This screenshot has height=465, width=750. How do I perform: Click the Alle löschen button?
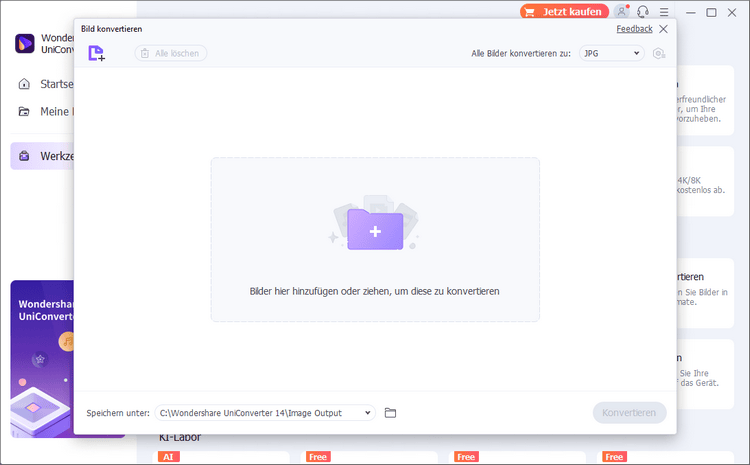click(x=171, y=53)
